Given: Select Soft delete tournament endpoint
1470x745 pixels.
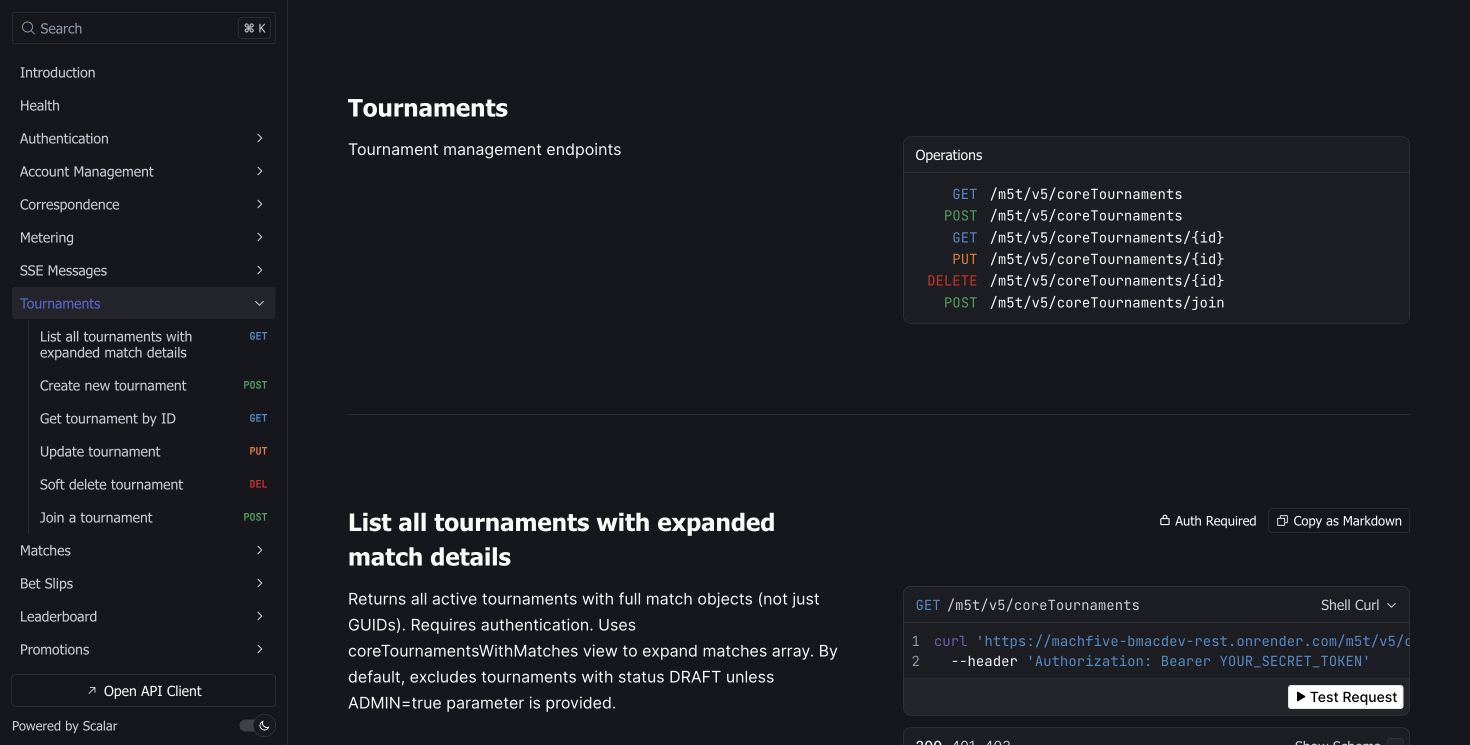Looking at the screenshot, I should click(153, 484).
